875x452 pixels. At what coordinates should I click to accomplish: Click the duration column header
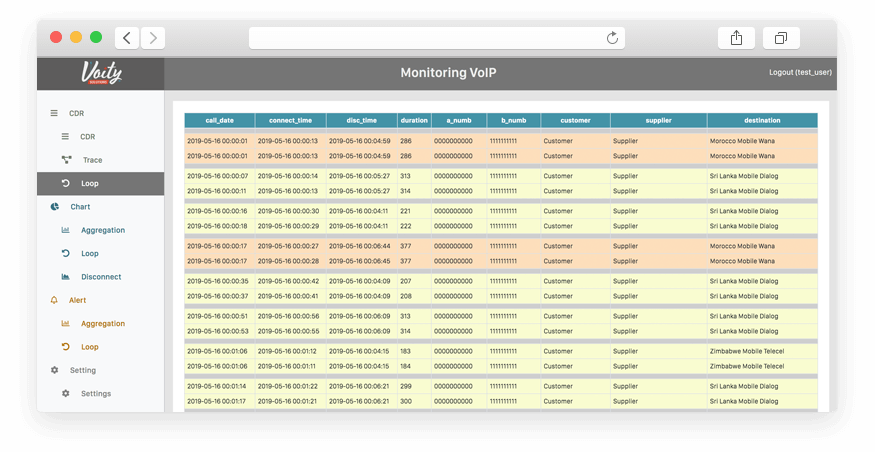tap(414, 121)
